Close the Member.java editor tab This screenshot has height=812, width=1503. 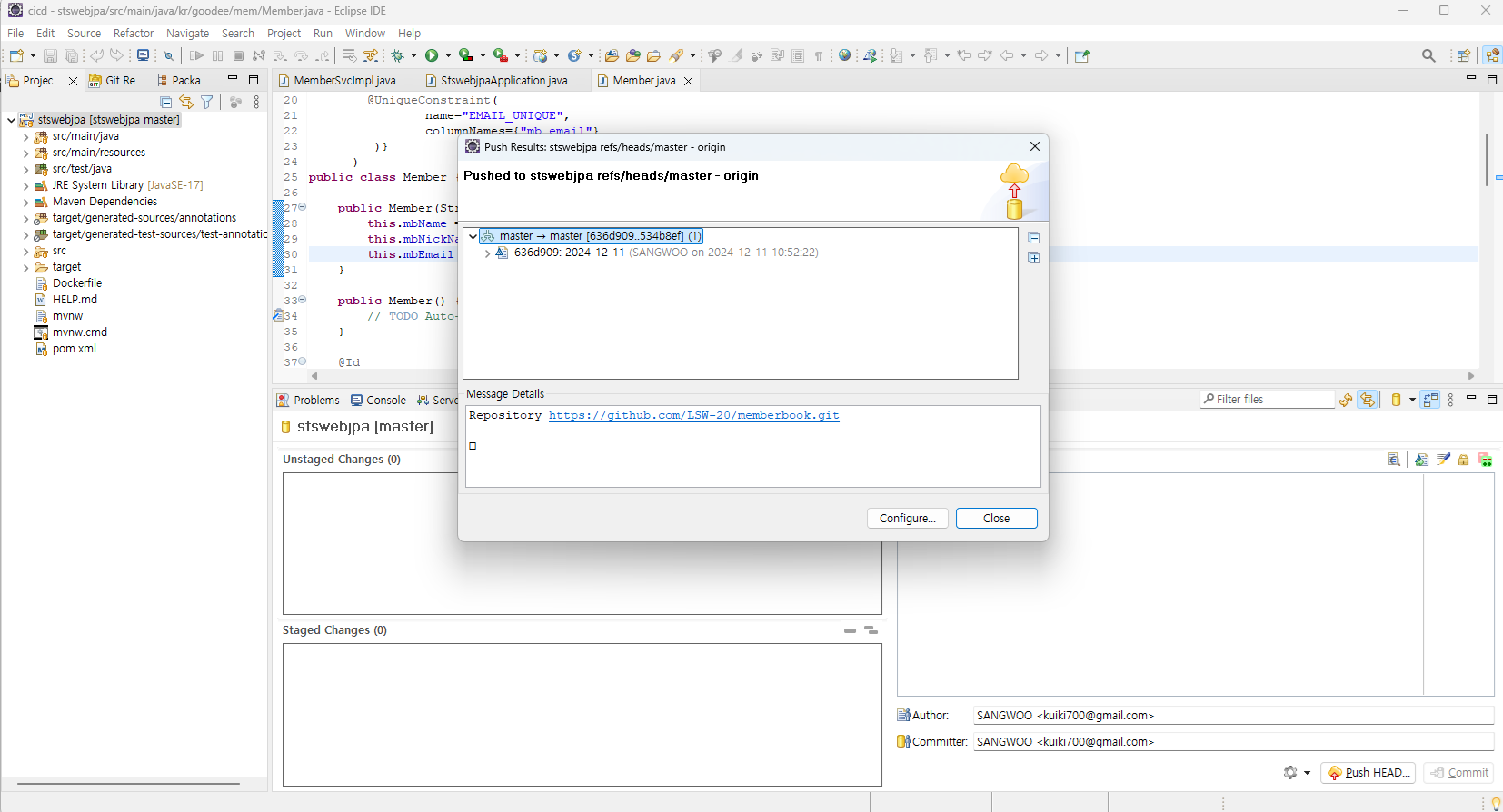point(689,81)
